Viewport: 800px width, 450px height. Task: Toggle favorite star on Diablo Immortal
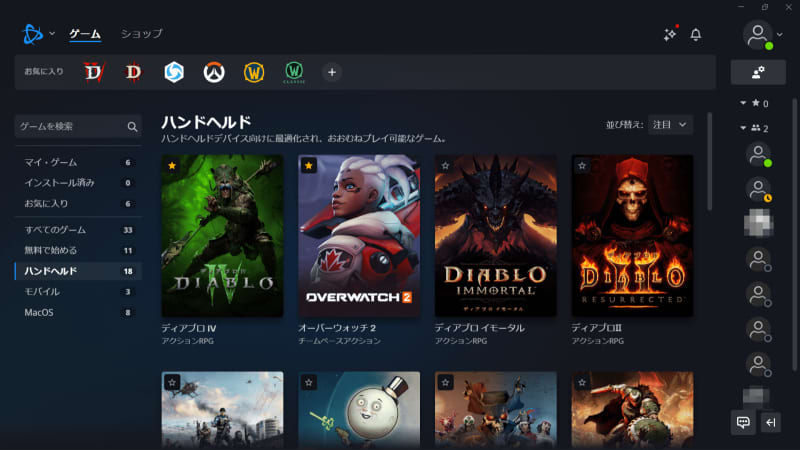(445, 165)
